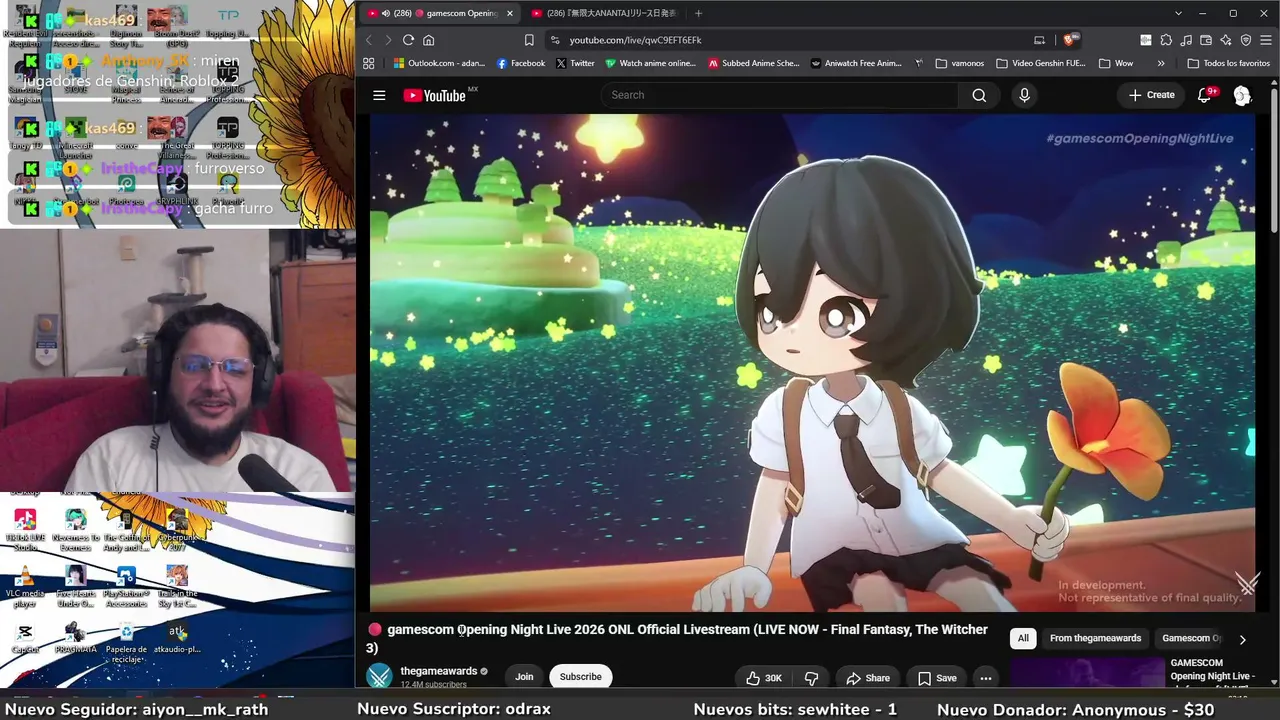The height and width of the screenshot is (720, 1280).
Task: Open the YouTube guide hamburger menu
Action: (x=379, y=95)
